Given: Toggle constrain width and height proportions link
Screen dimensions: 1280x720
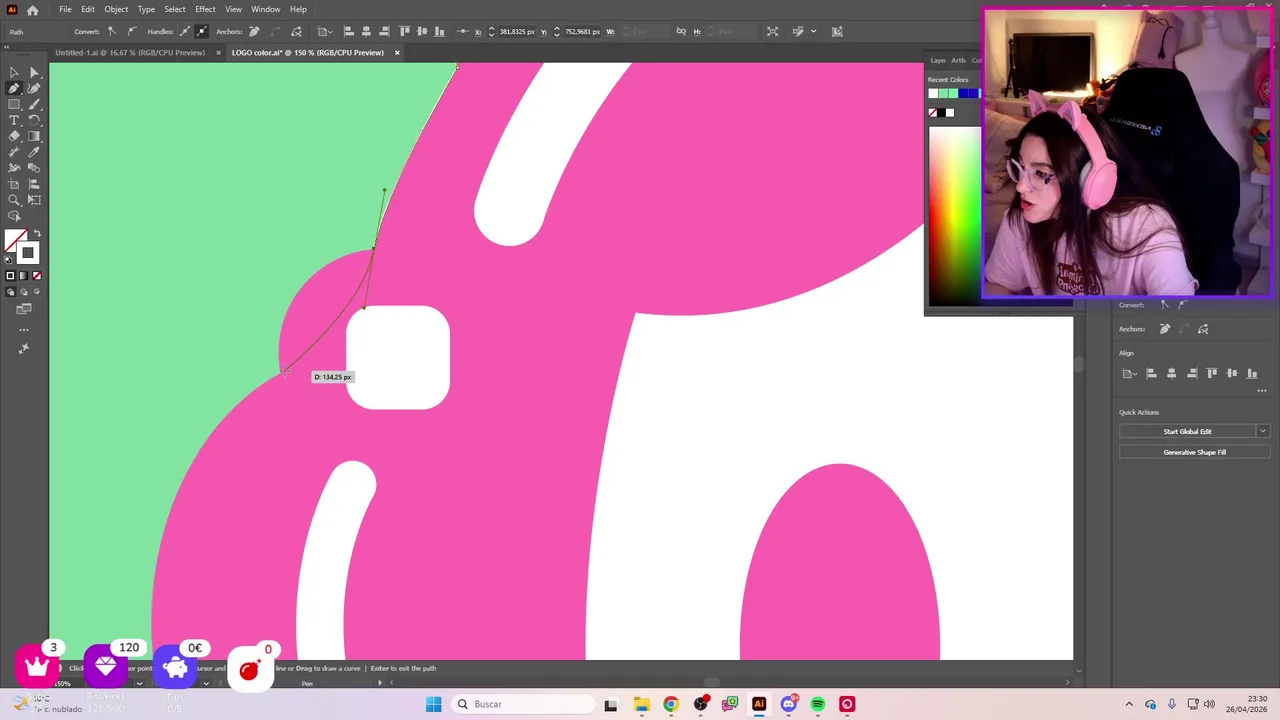Looking at the screenshot, I should coord(681,31).
